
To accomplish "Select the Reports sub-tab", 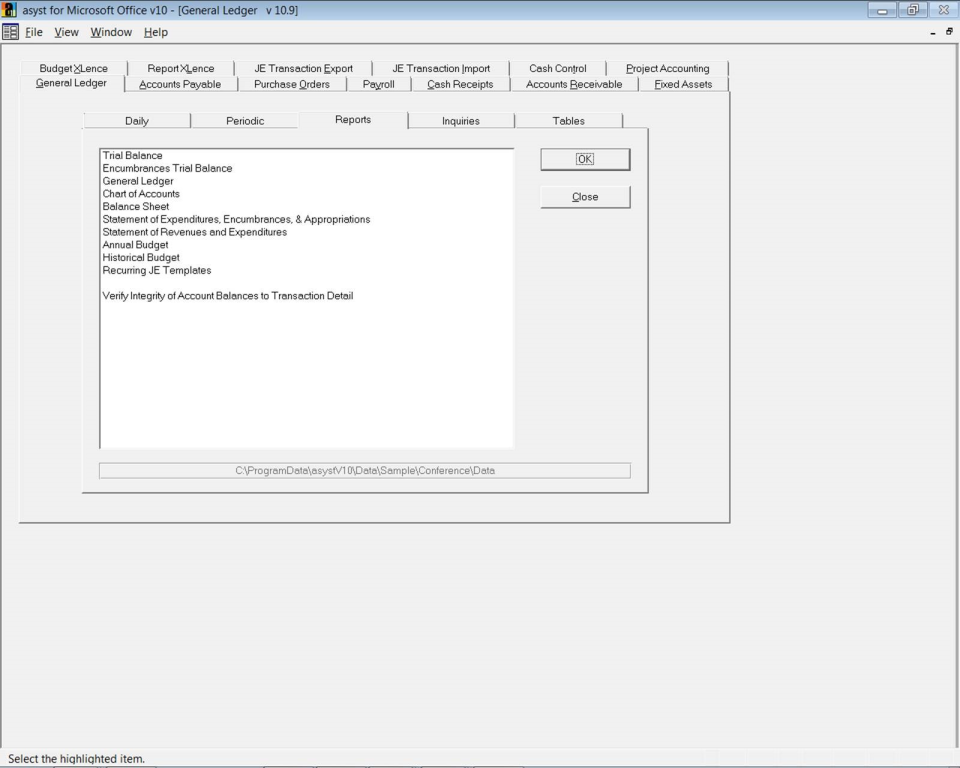I will point(353,119).
